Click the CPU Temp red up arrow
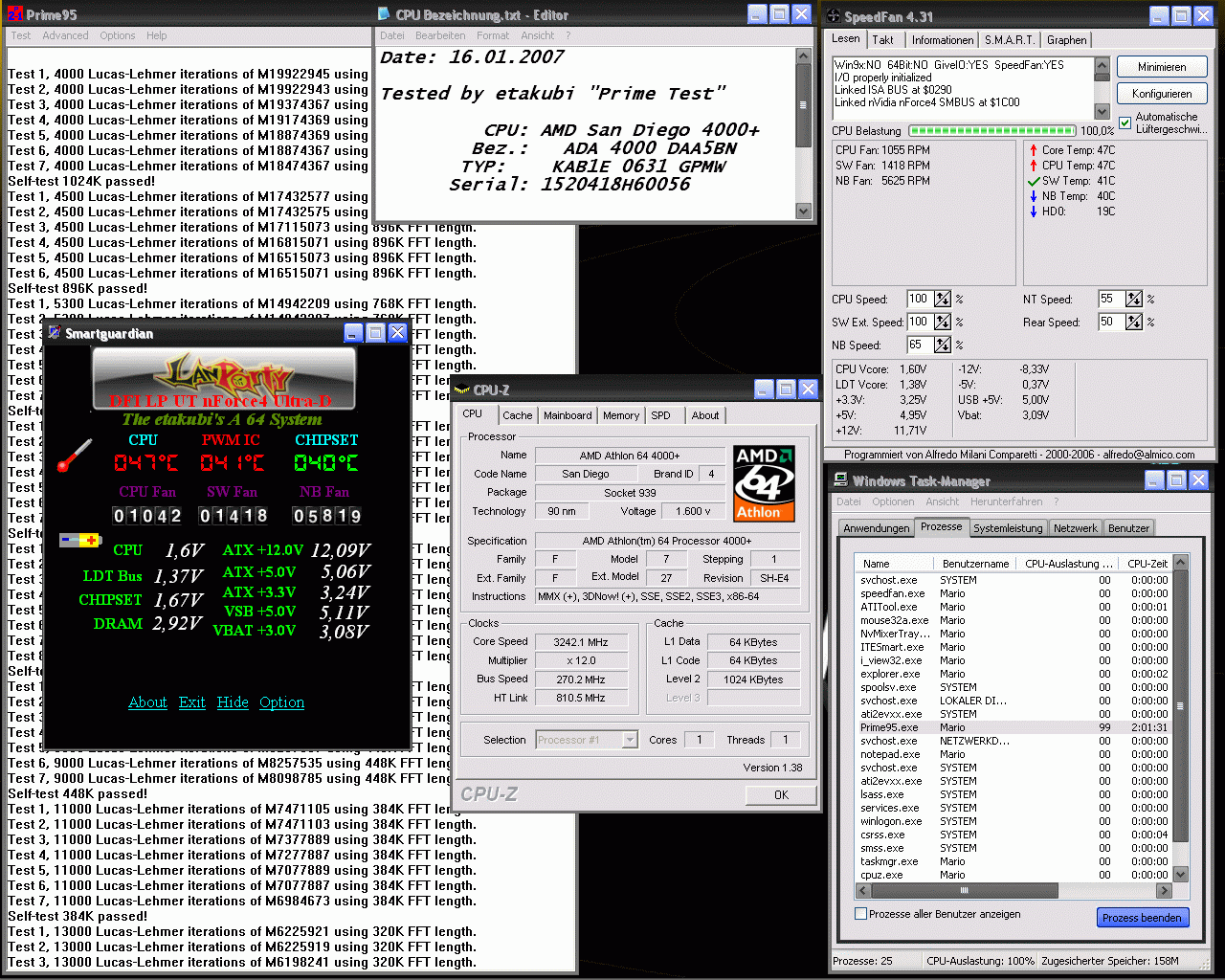1225x980 pixels. [1034, 166]
